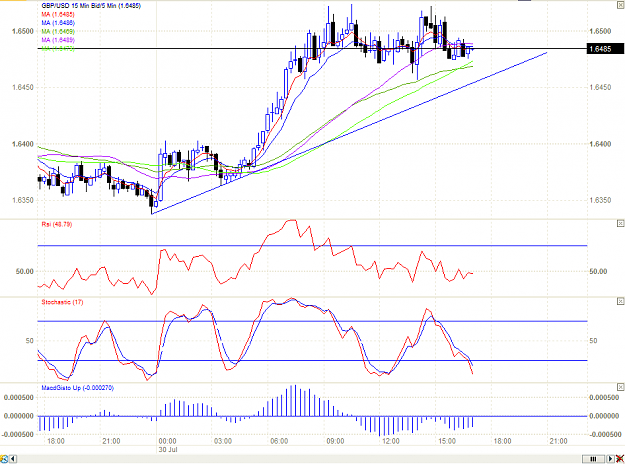The width and height of the screenshot is (625, 464).
Task: Click the upper blue Rsi threshold line
Action: click(312, 246)
